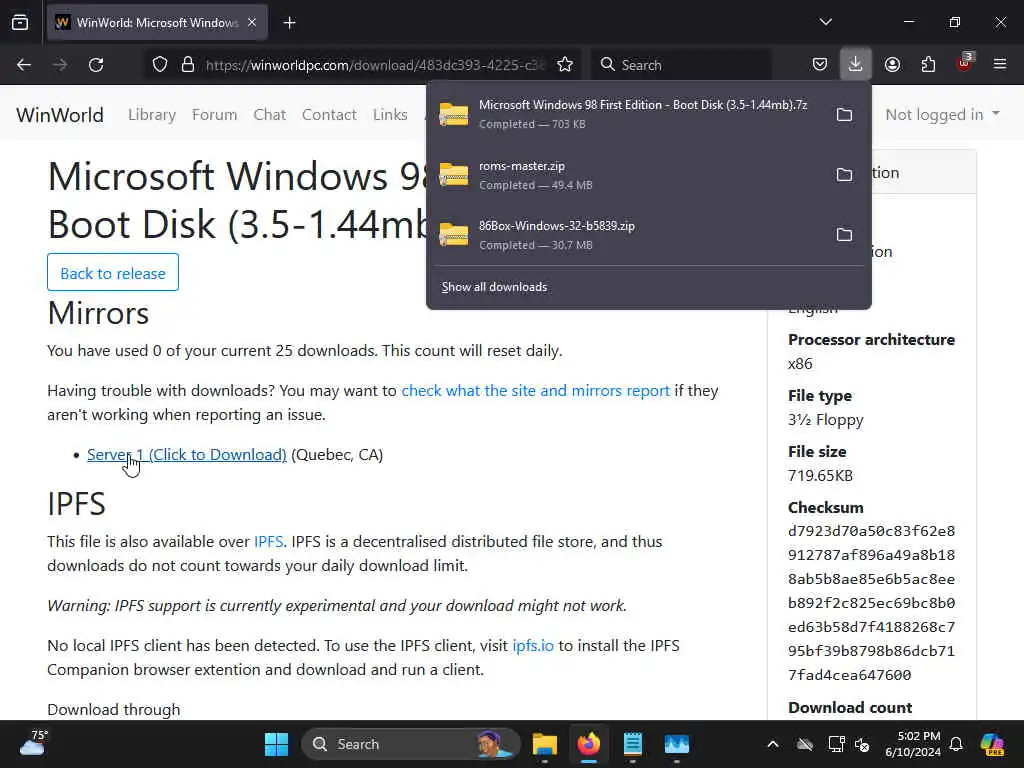
Task: Click the site security padlock icon
Action: point(188,65)
